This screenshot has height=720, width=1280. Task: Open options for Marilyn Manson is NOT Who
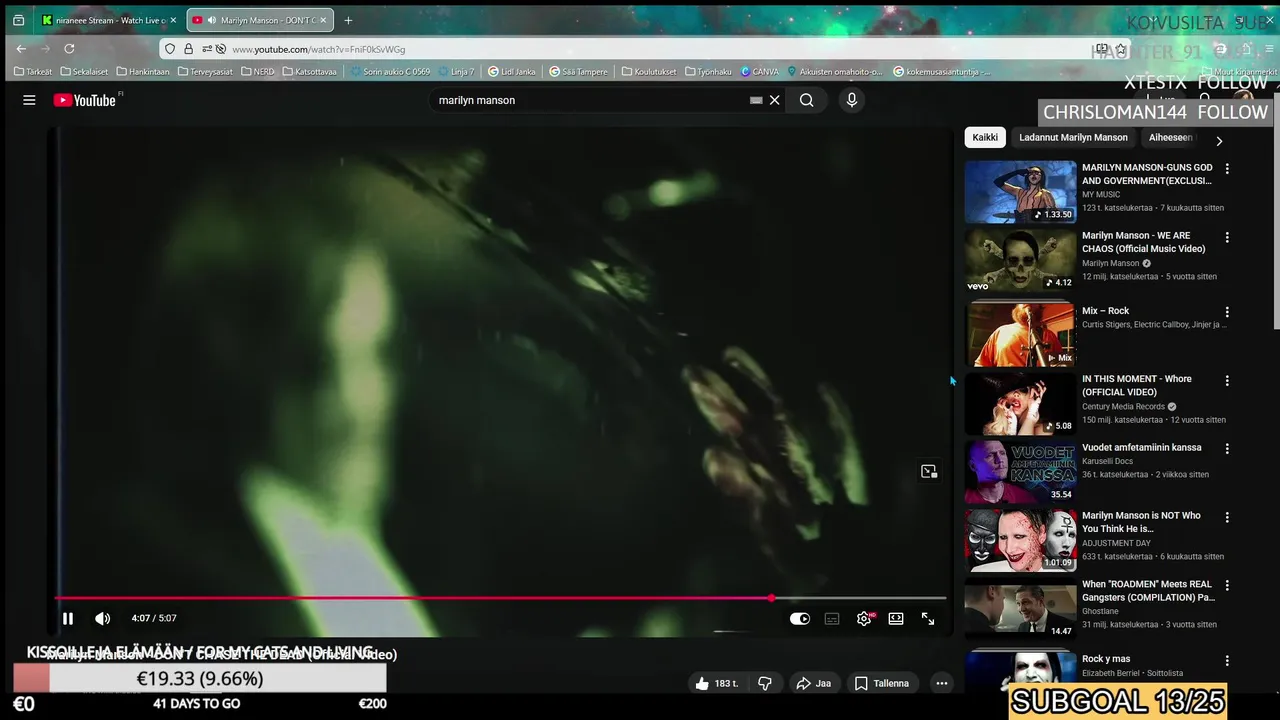(x=1227, y=517)
